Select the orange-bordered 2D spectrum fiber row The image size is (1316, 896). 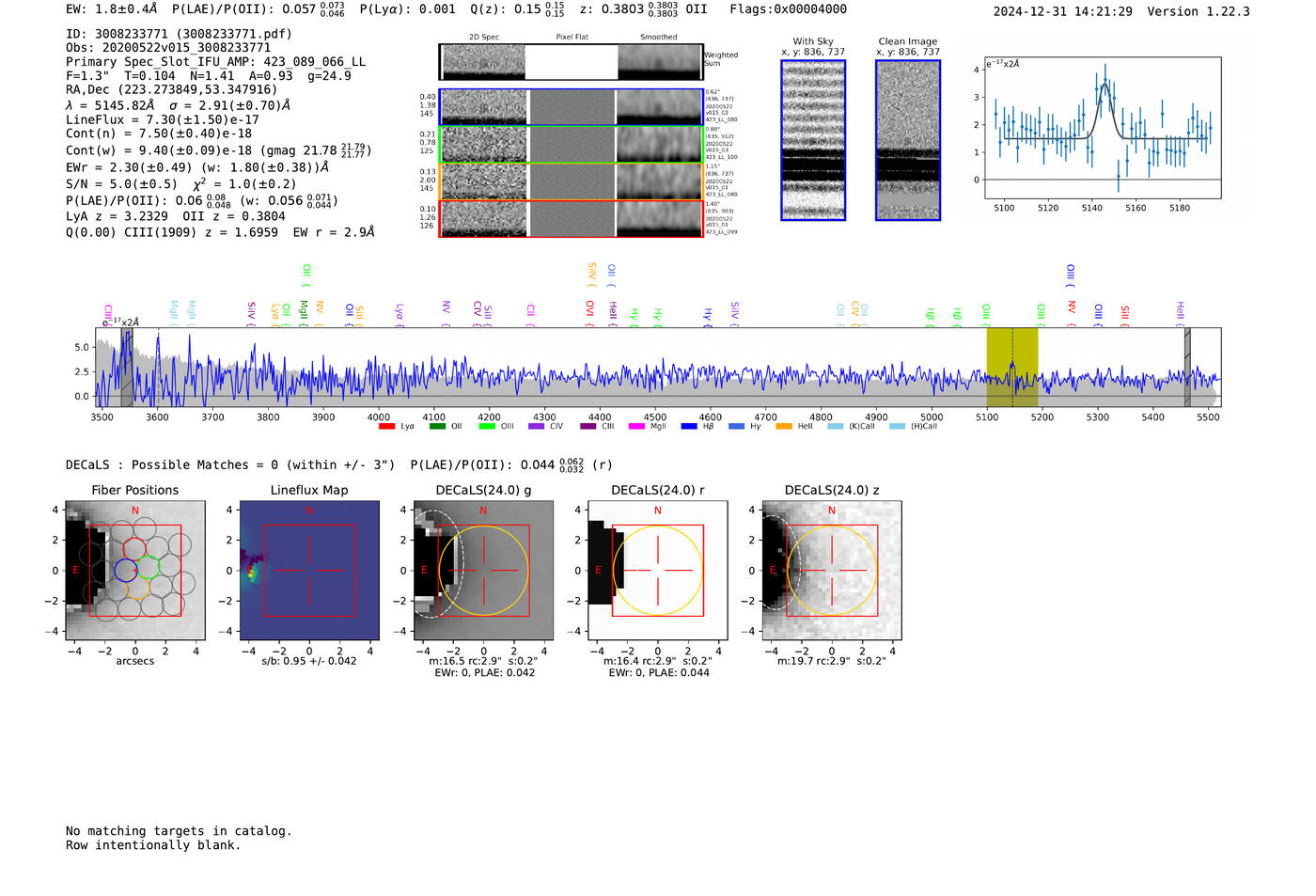point(571,181)
